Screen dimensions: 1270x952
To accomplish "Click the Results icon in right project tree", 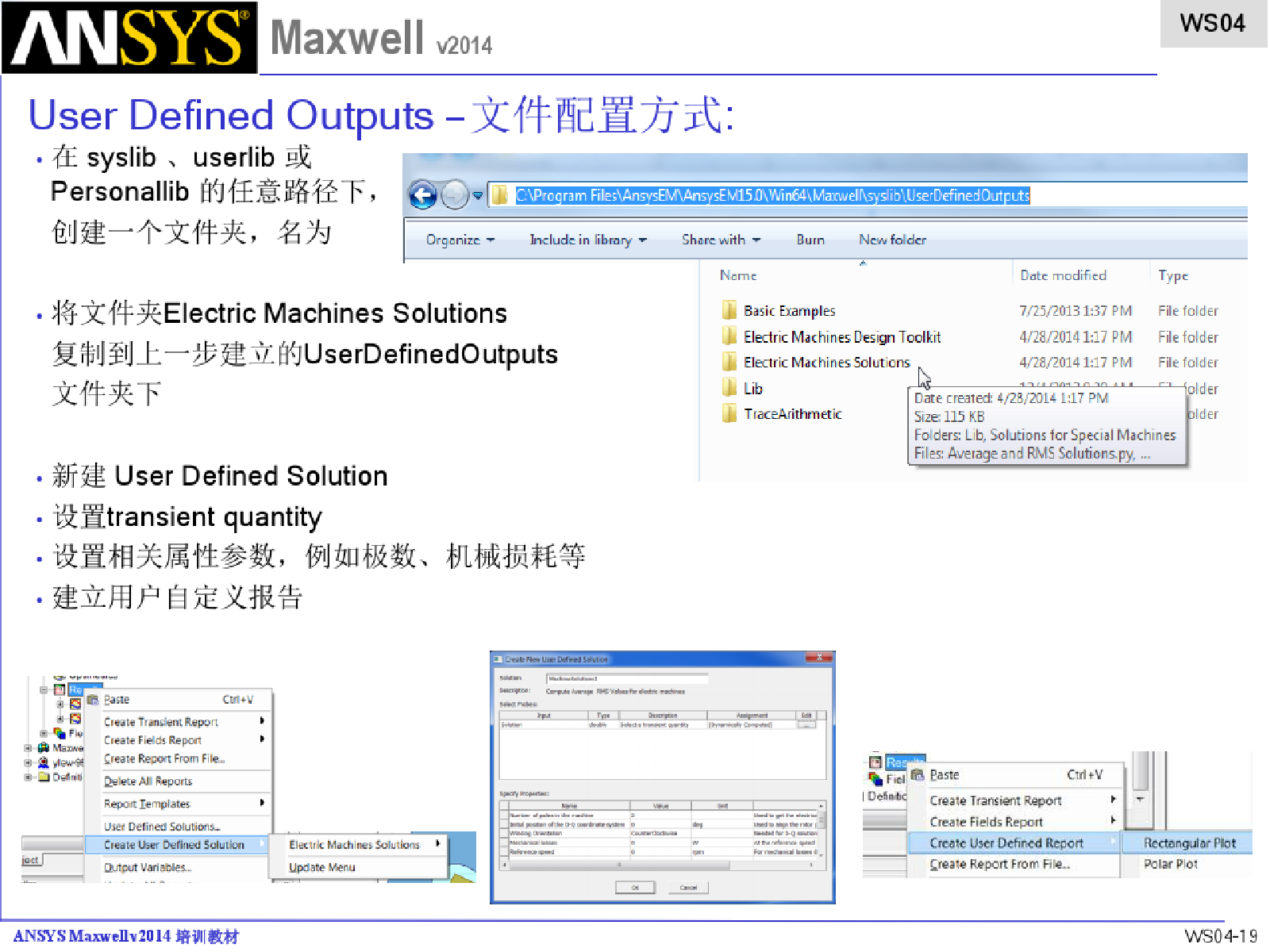I will click(876, 762).
